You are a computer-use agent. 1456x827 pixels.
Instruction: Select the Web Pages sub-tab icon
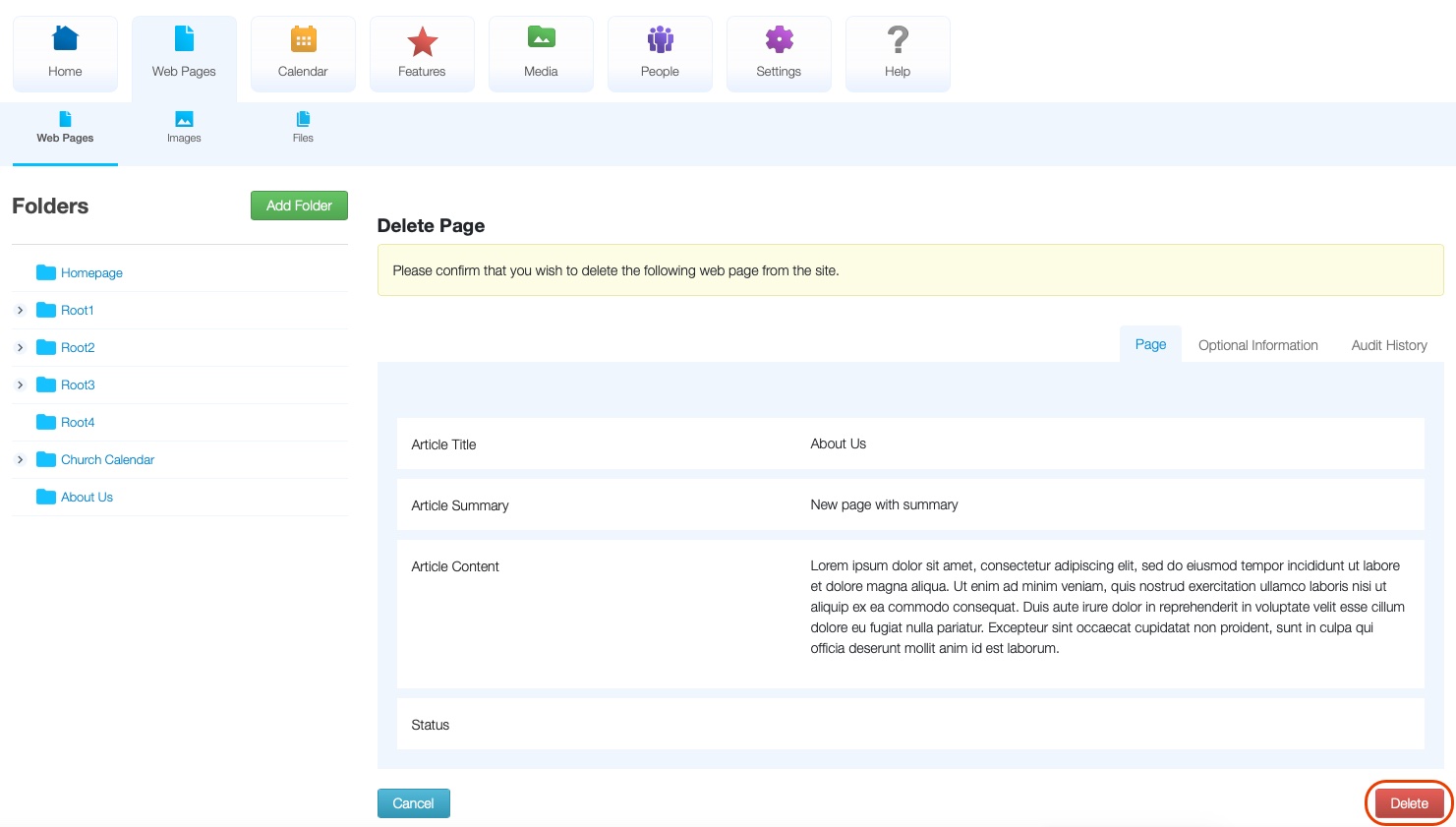[65, 119]
